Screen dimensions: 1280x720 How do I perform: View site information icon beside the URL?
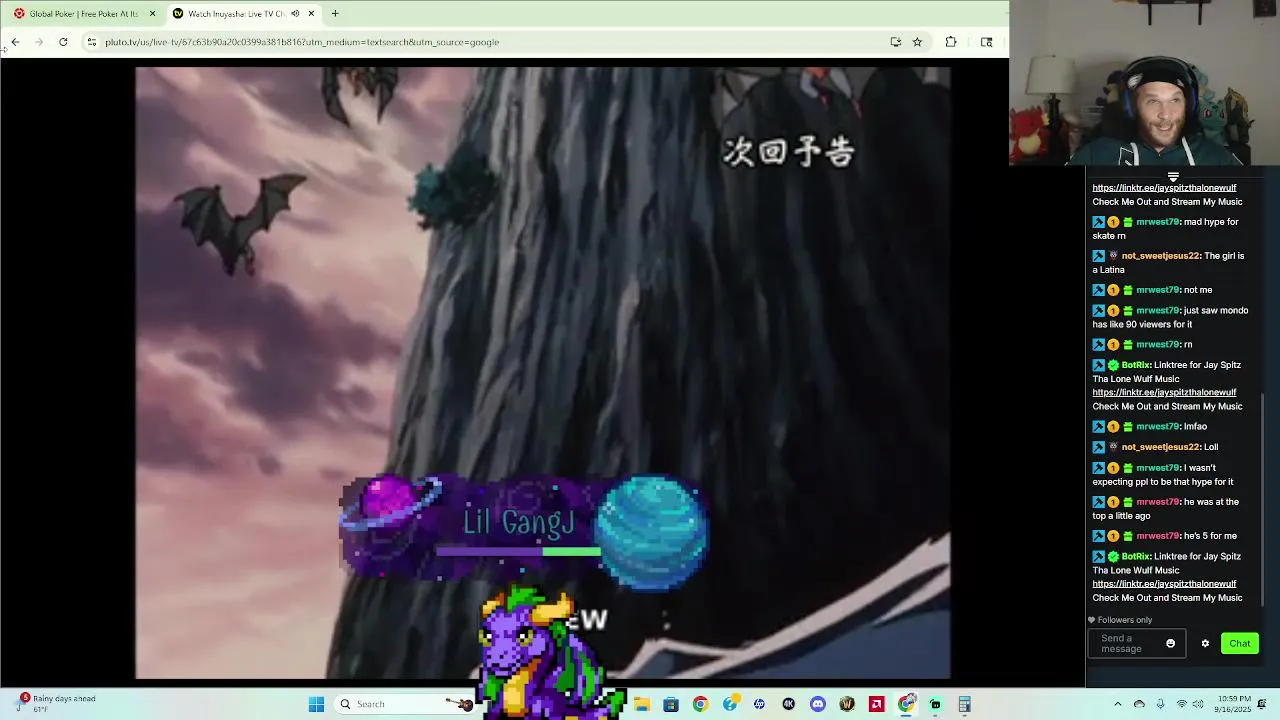click(x=91, y=42)
